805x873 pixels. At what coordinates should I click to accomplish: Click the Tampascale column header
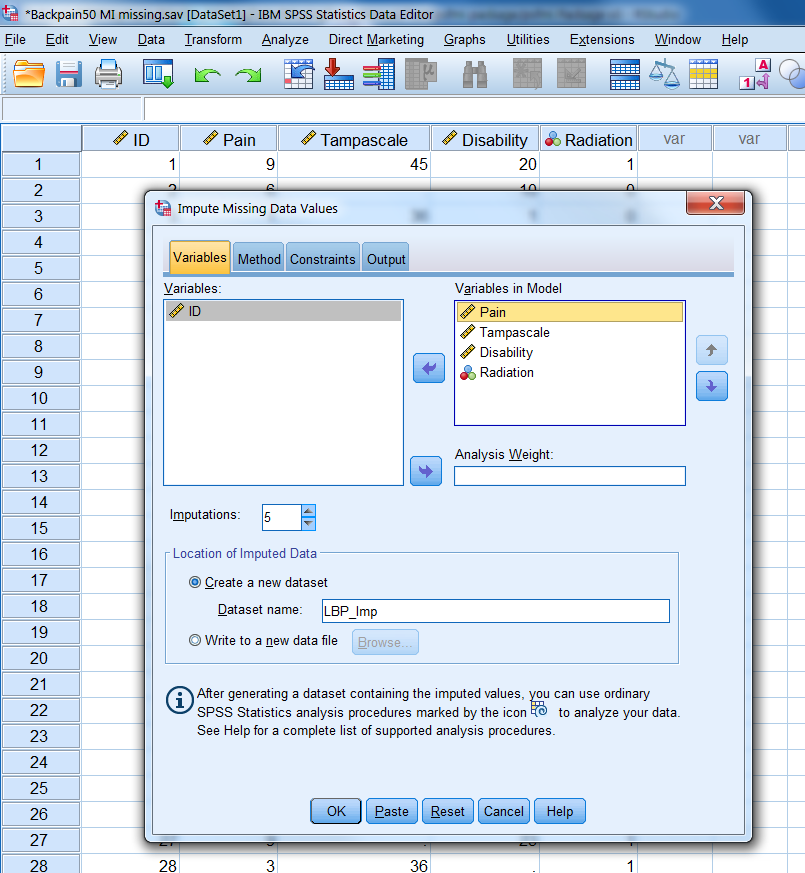354,139
